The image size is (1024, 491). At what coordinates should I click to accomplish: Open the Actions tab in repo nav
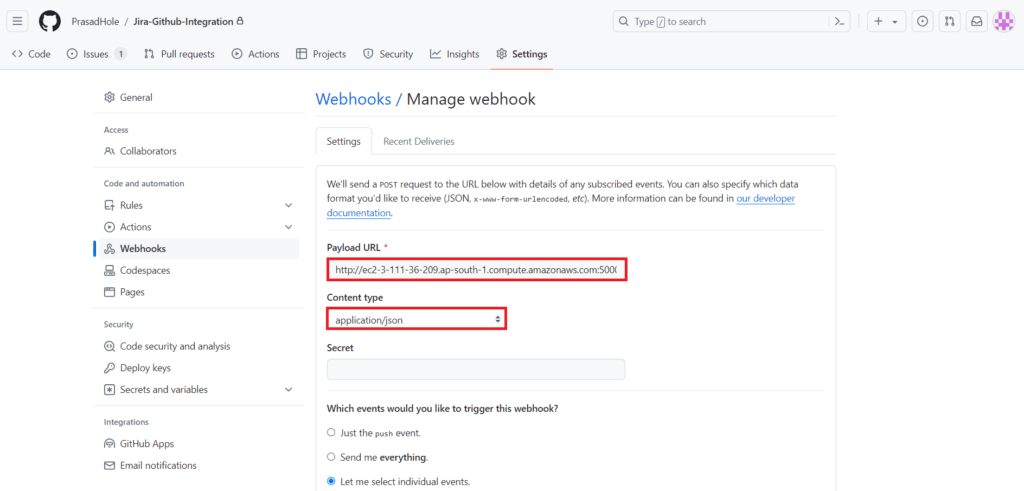click(x=255, y=54)
